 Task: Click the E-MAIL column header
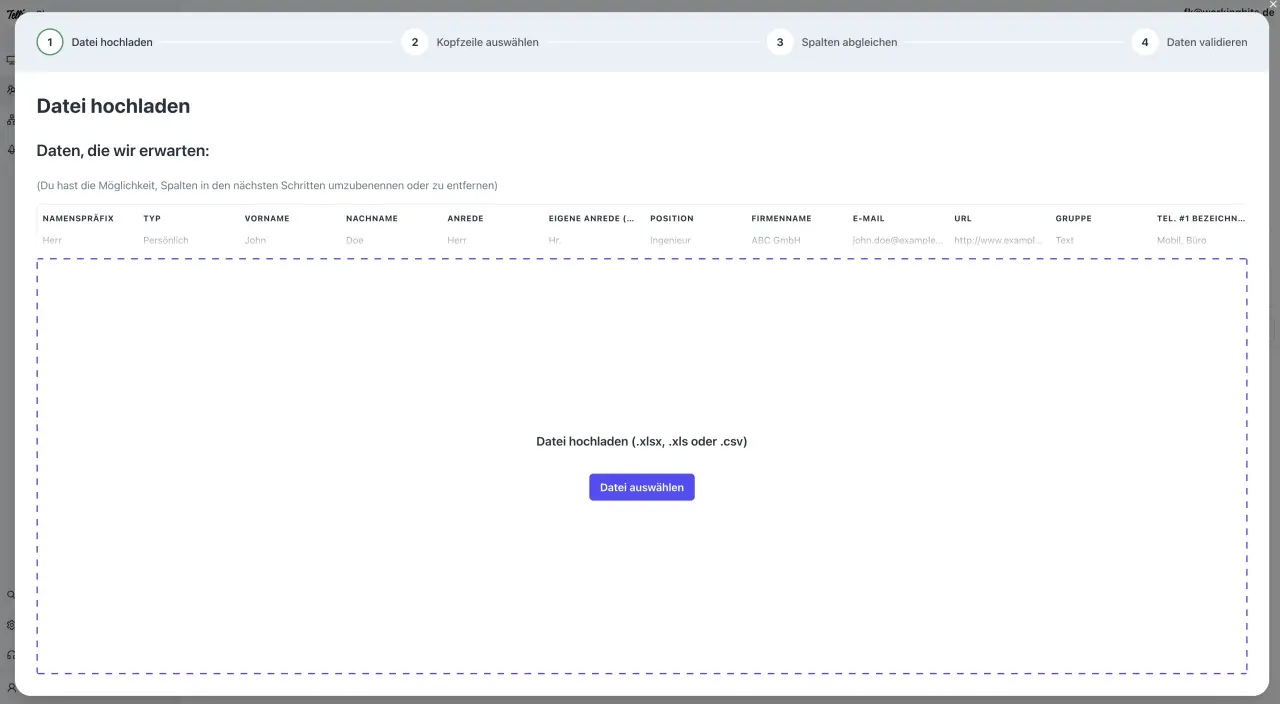tap(868, 218)
